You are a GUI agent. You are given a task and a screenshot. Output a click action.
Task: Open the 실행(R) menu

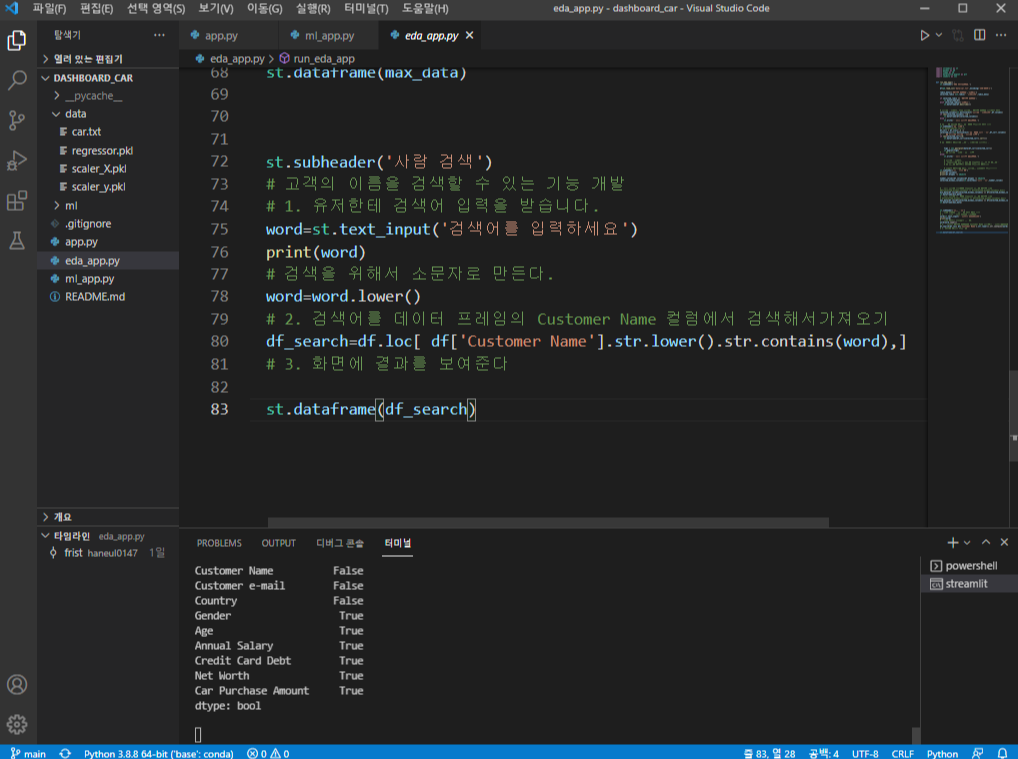(313, 8)
